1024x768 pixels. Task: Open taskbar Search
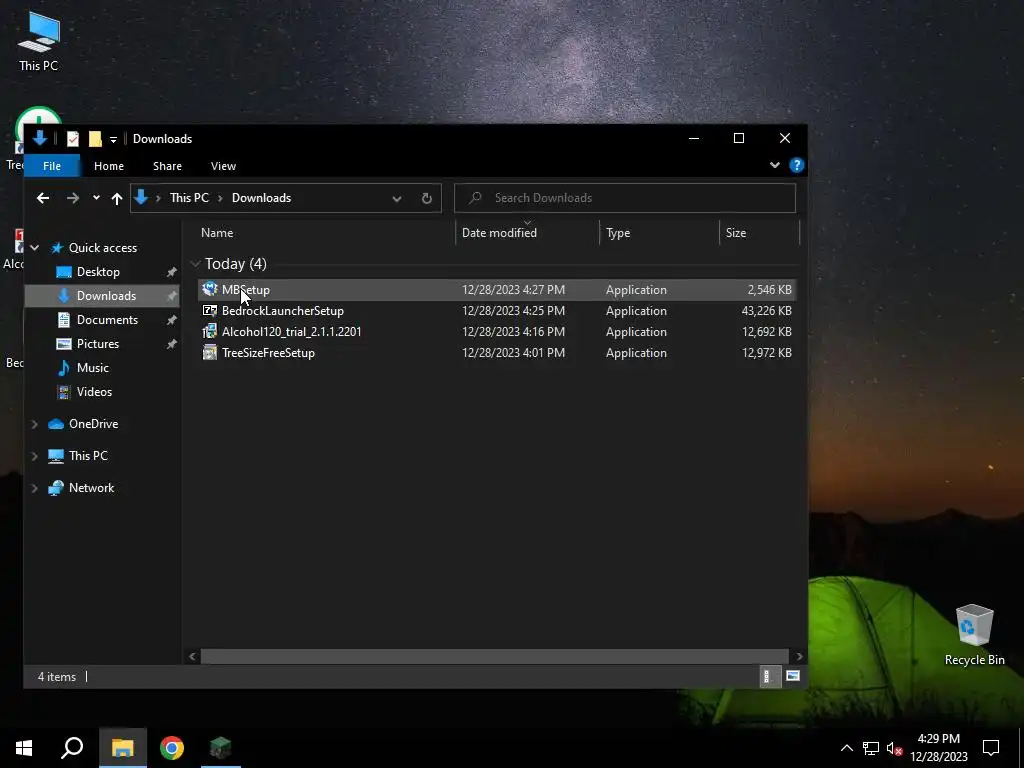(x=72, y=748)
